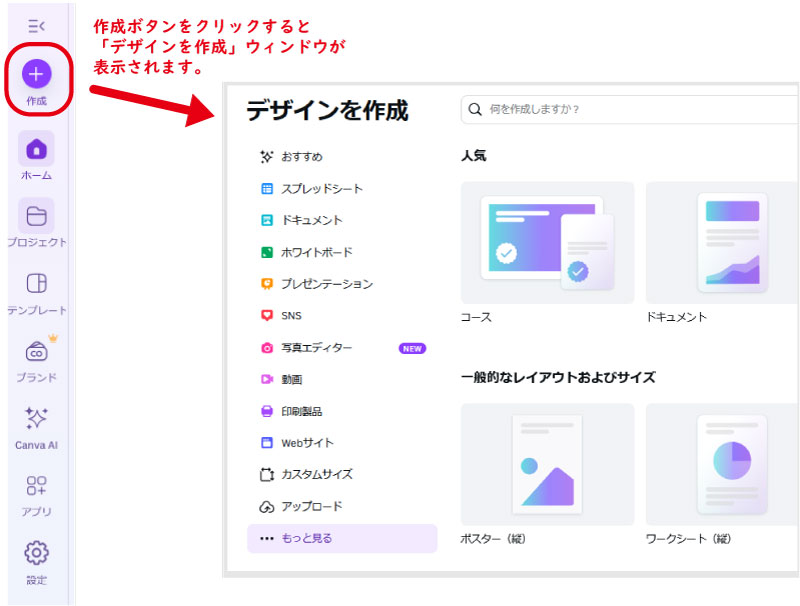Select the 動画 video icon
Viewport: 800px width, 606px height.
267,380
